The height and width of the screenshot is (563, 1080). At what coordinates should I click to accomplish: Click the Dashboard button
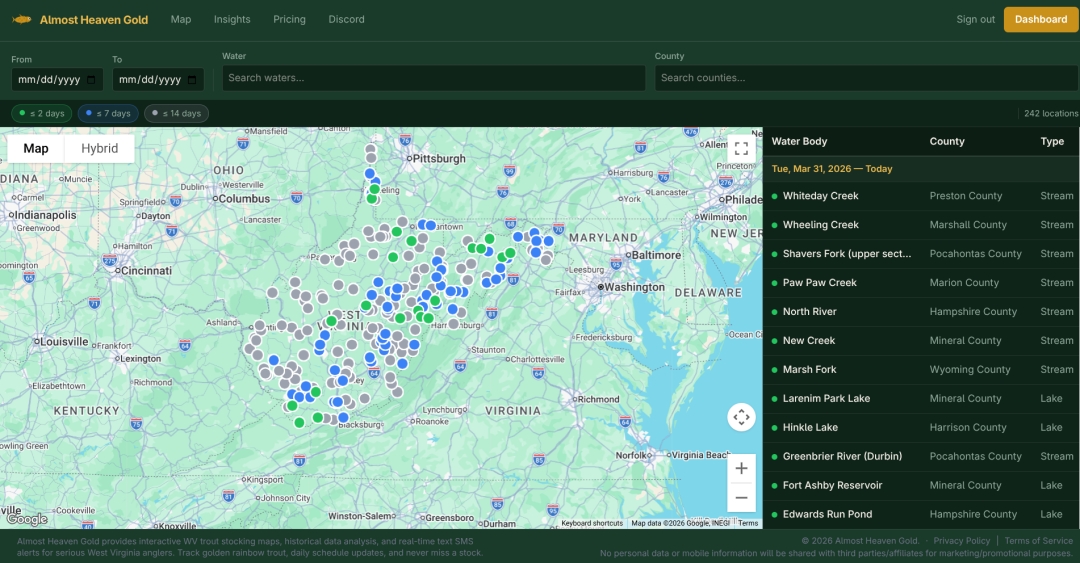click(1040, 19)
